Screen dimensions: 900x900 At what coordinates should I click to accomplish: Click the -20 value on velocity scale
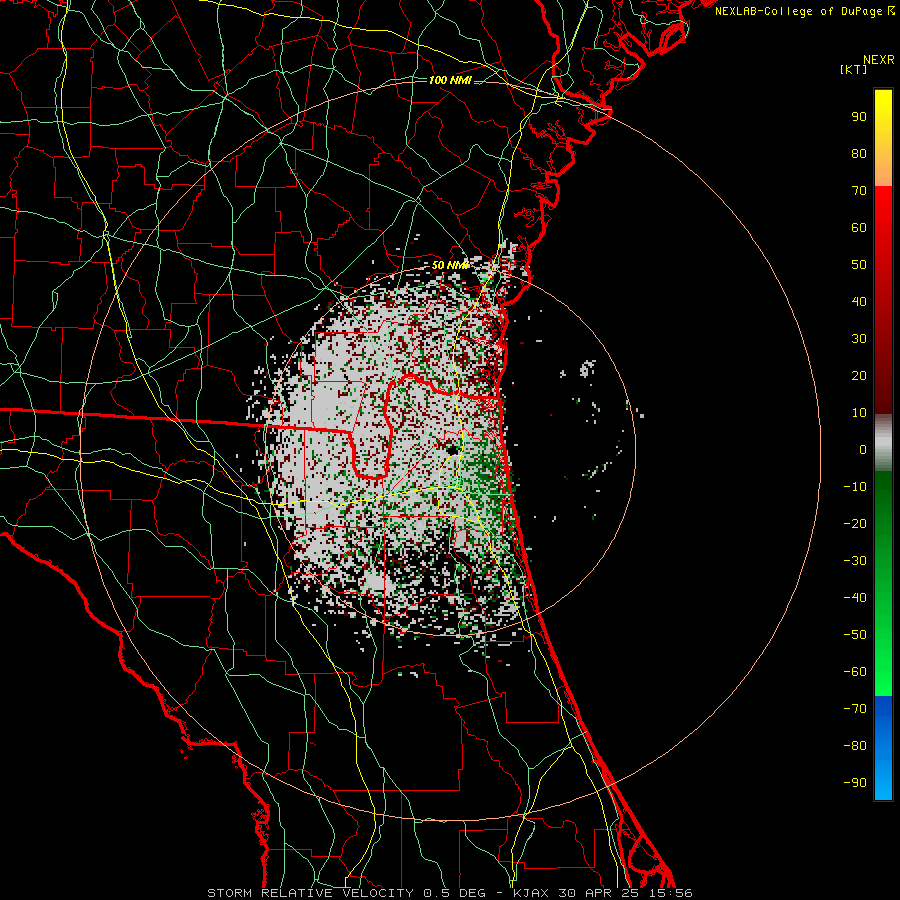tap(855, 524)
